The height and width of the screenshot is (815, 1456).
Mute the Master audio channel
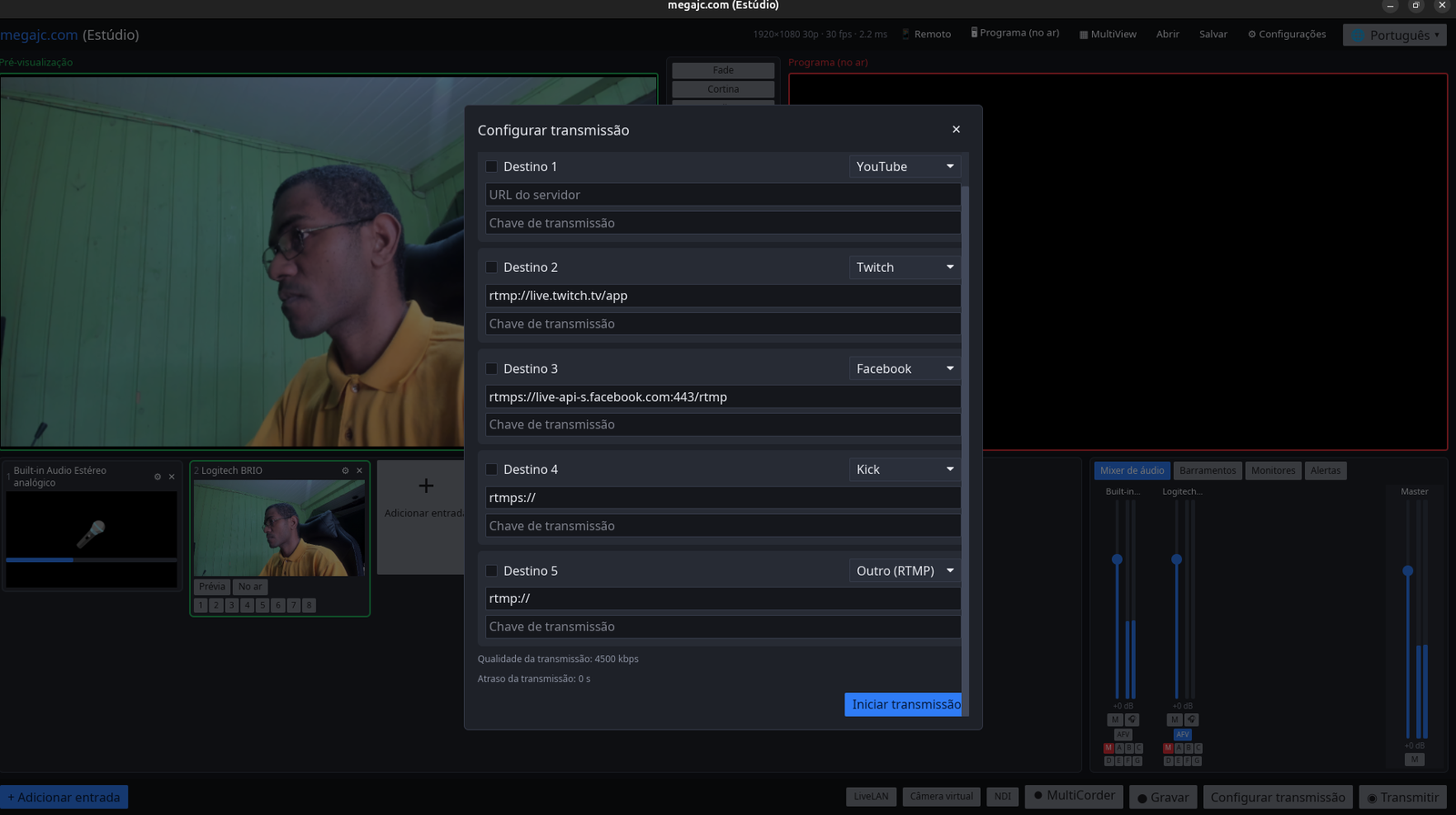pyautogui.click(x=1414, y=760)
